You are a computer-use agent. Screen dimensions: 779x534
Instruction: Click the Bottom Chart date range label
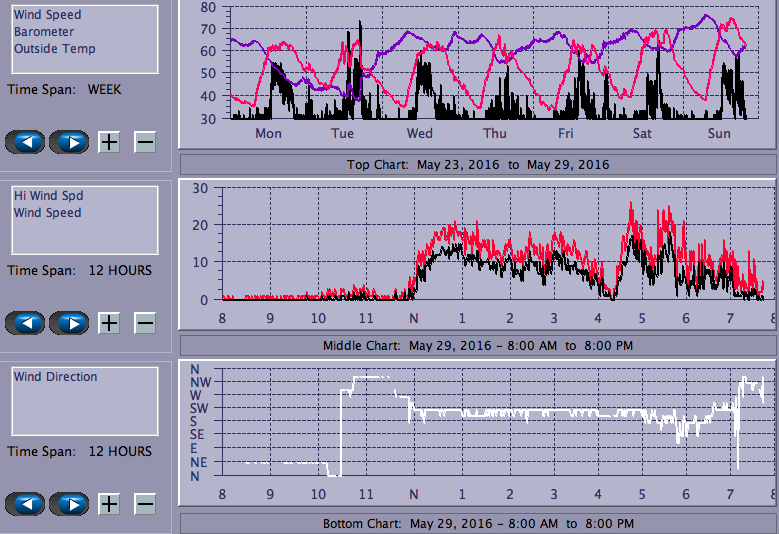[478, 524]
